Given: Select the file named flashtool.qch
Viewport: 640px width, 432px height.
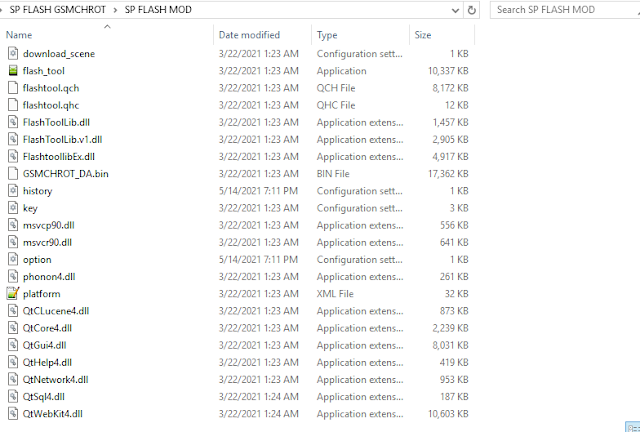Looking at the screenshot, I should click(x=51, y=88).
